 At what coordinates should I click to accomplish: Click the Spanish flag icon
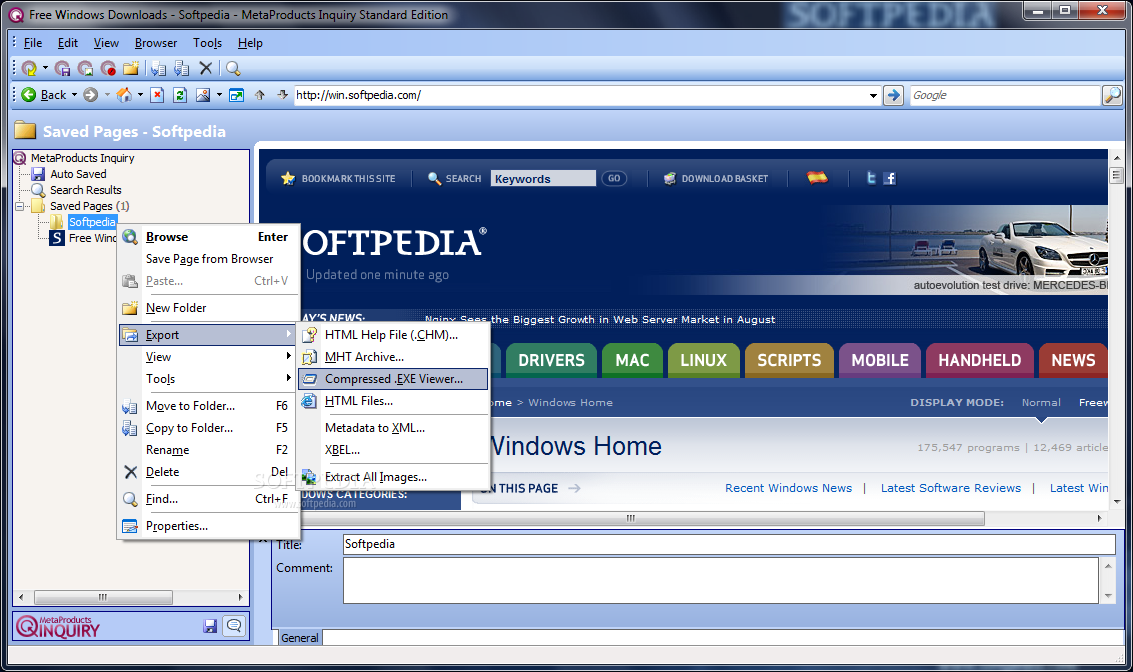click(x=817, y=177)
